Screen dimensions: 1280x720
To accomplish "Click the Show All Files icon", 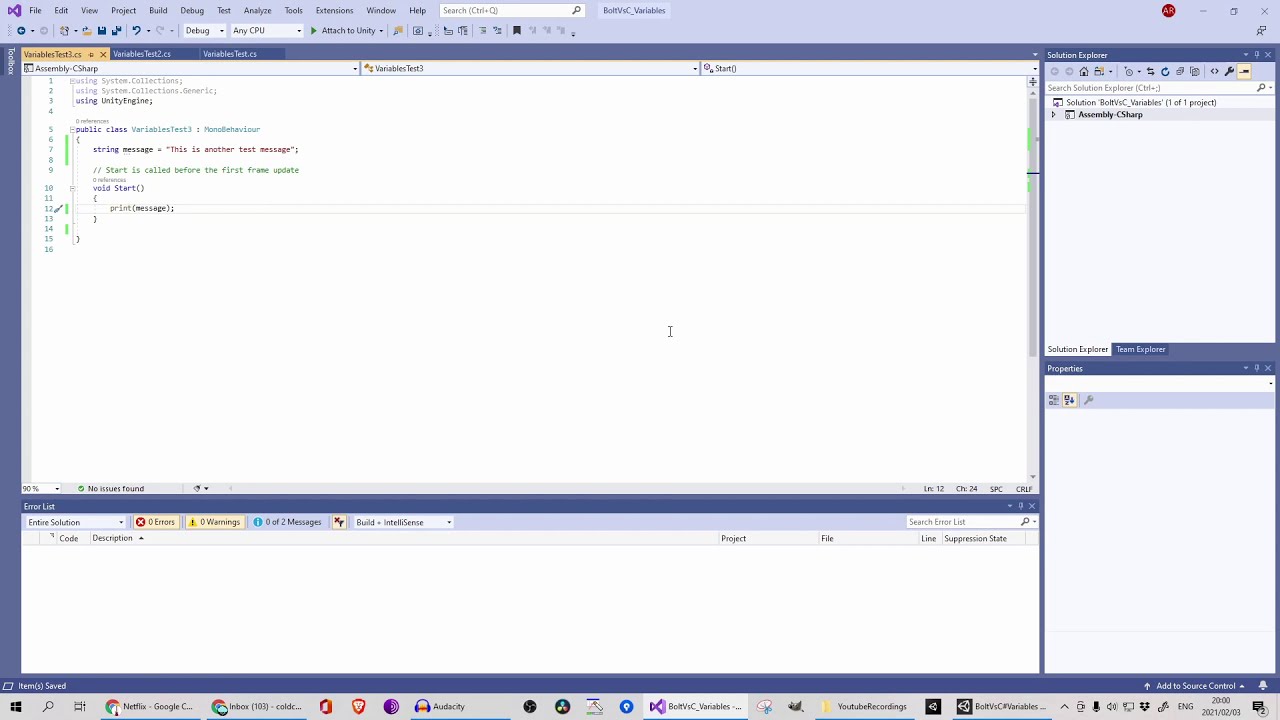I will [1195, 72].
